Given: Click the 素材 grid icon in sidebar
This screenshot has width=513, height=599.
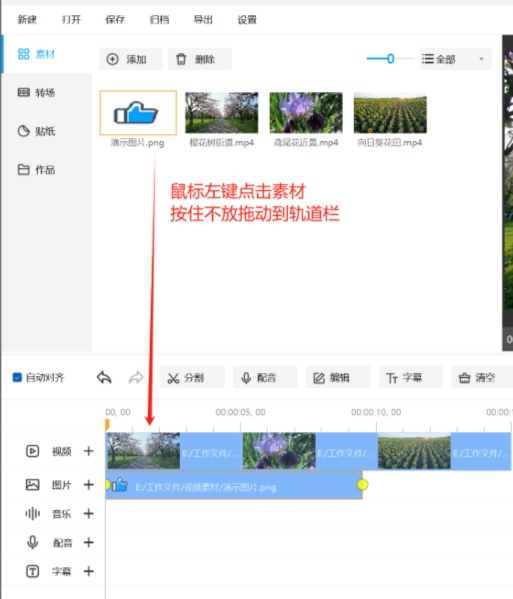Looking at the screenshot, I should tap(24, 54).
